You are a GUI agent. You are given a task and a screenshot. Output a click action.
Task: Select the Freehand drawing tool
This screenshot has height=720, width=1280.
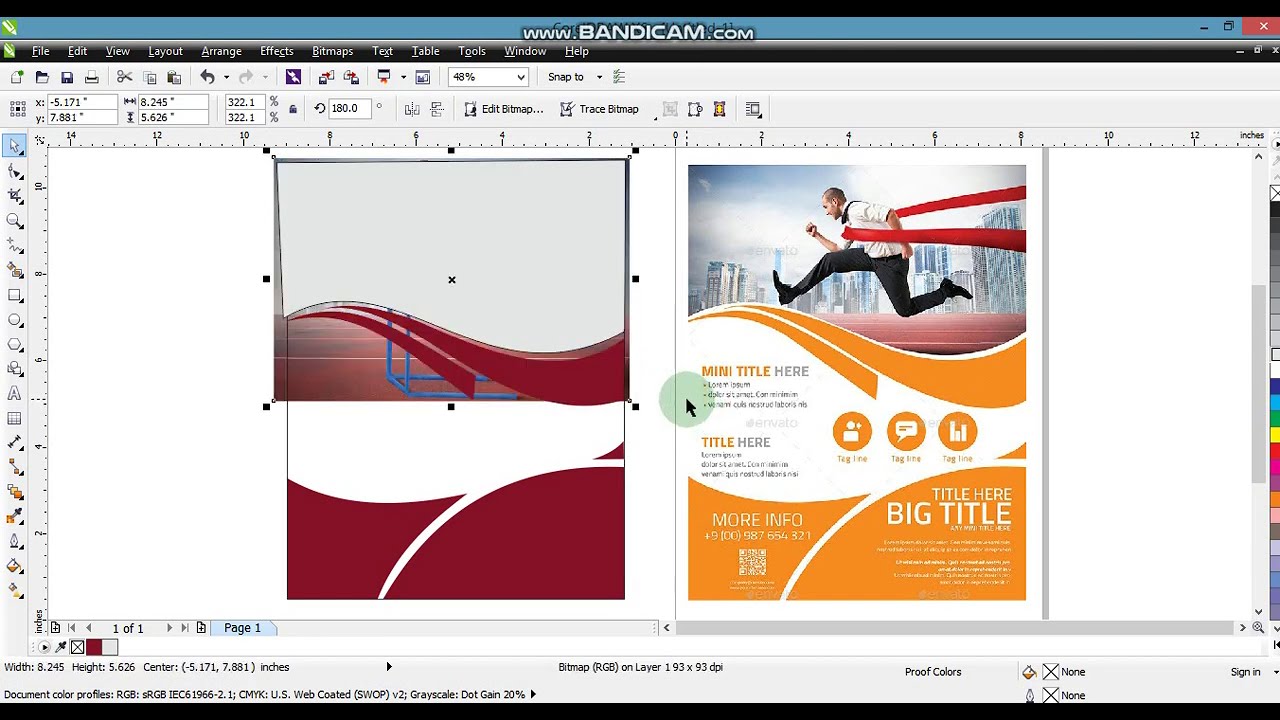(15, 246)
